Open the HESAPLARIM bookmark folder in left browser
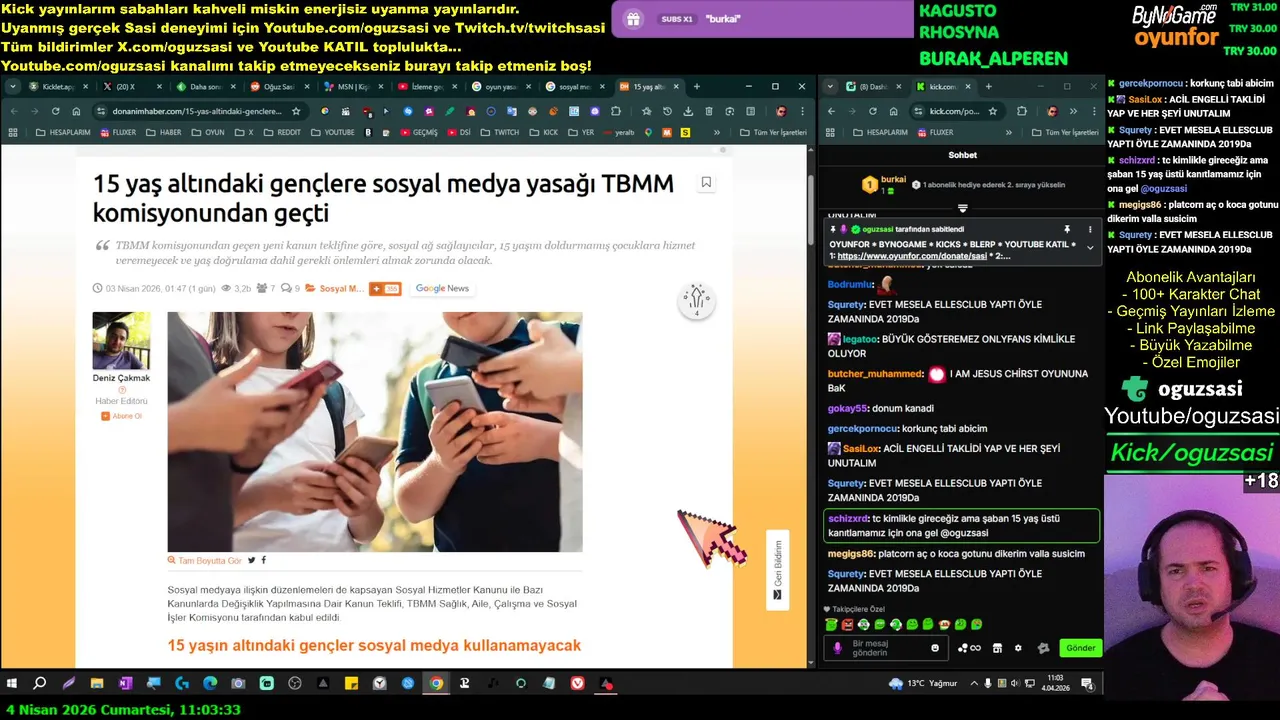The width and height of the screenshot is (1280, 720). [63, 132]
